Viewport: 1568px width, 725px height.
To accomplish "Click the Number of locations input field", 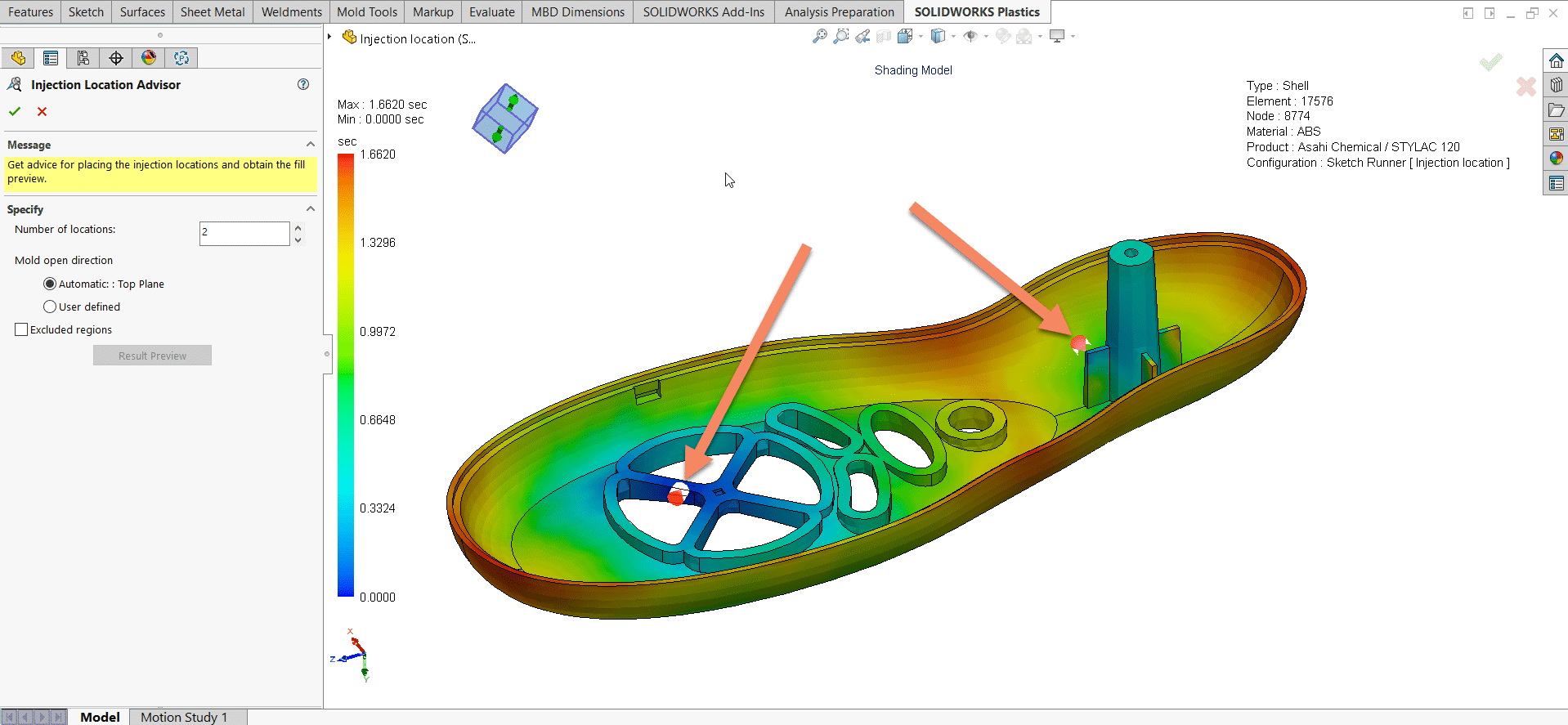I will click(x=244, y=234).
